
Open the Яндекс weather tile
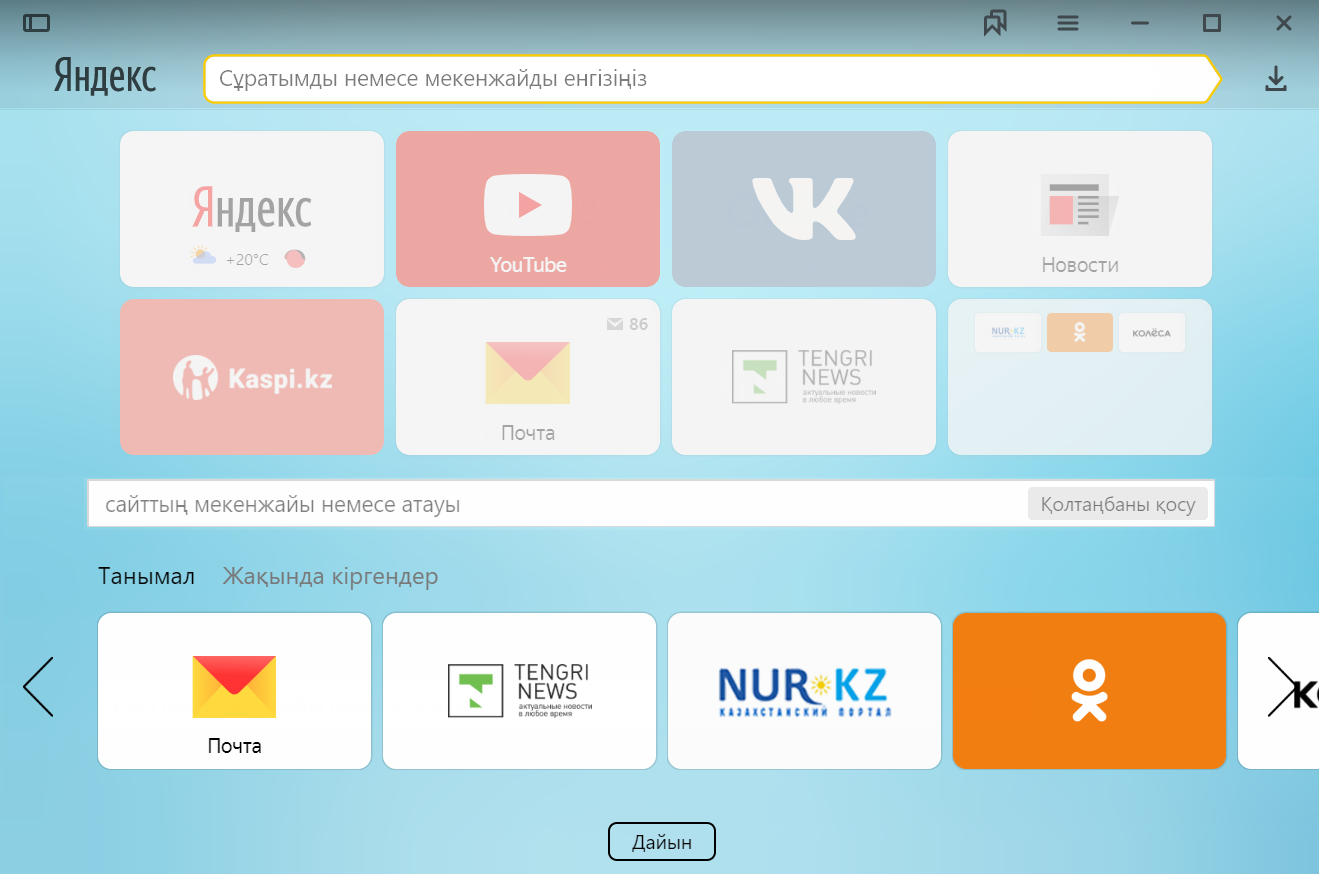click(x=252, y=209)
